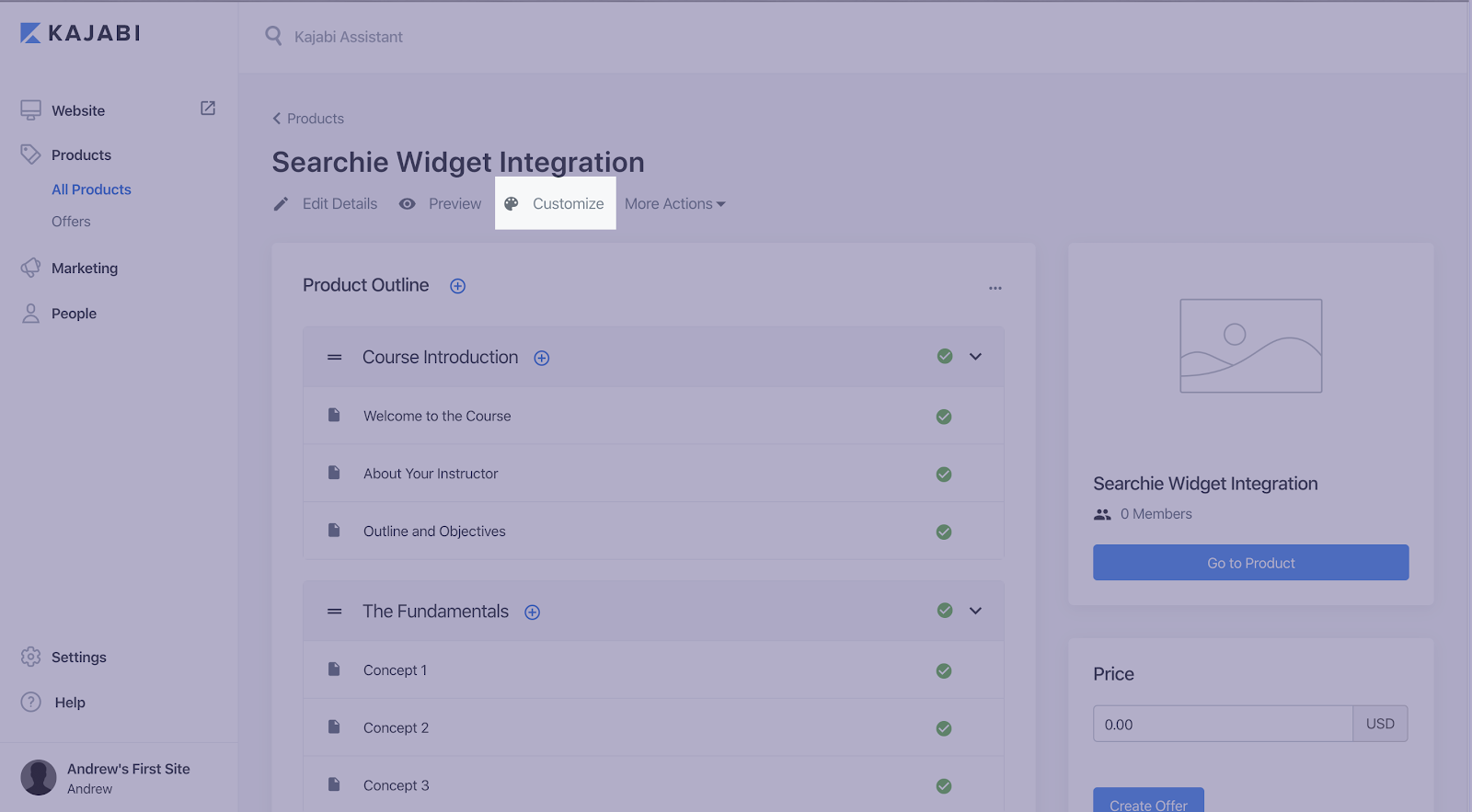Click drag handle for The Fundamentals
The image size is (1472, 812).
tap(335, 612)
